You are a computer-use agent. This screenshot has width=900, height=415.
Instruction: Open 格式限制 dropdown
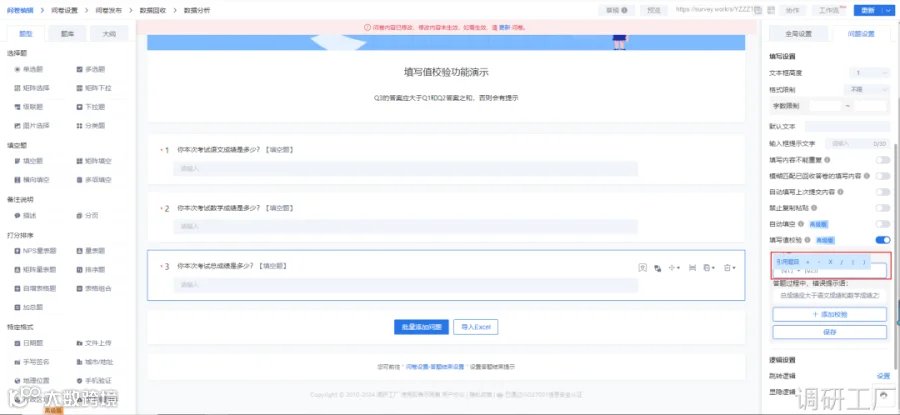coord(866,90)
